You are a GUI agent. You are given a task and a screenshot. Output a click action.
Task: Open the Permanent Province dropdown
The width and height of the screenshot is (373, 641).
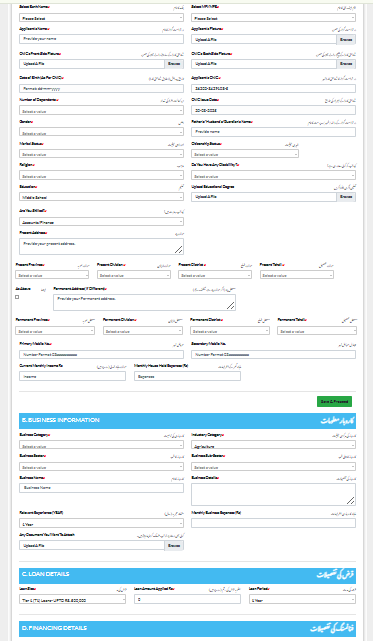55,331
